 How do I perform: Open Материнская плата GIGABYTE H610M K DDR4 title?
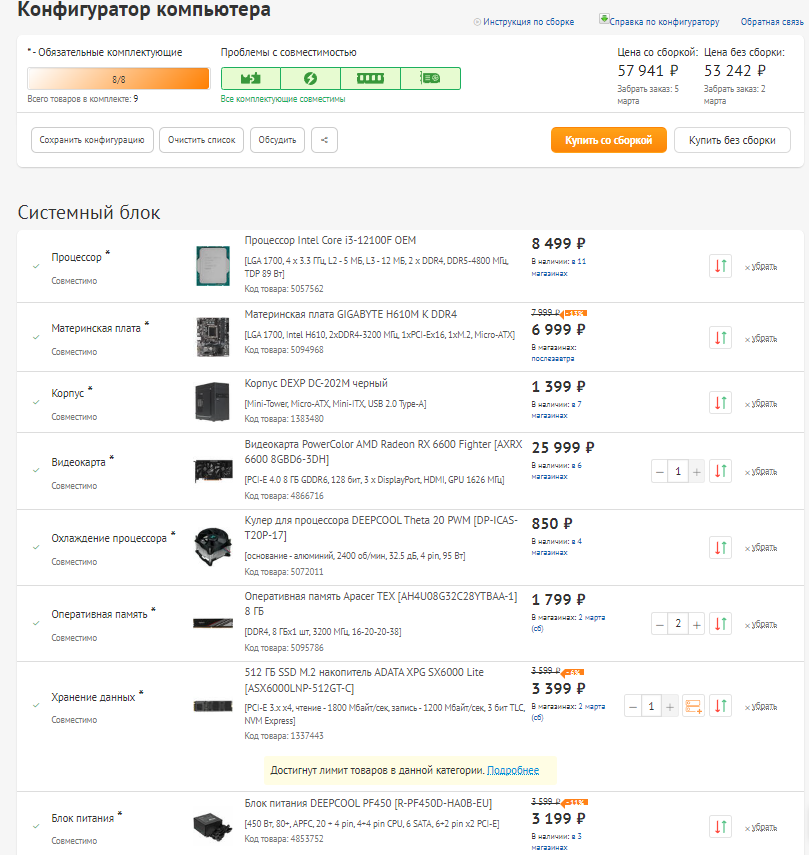[x=351, y=314]
